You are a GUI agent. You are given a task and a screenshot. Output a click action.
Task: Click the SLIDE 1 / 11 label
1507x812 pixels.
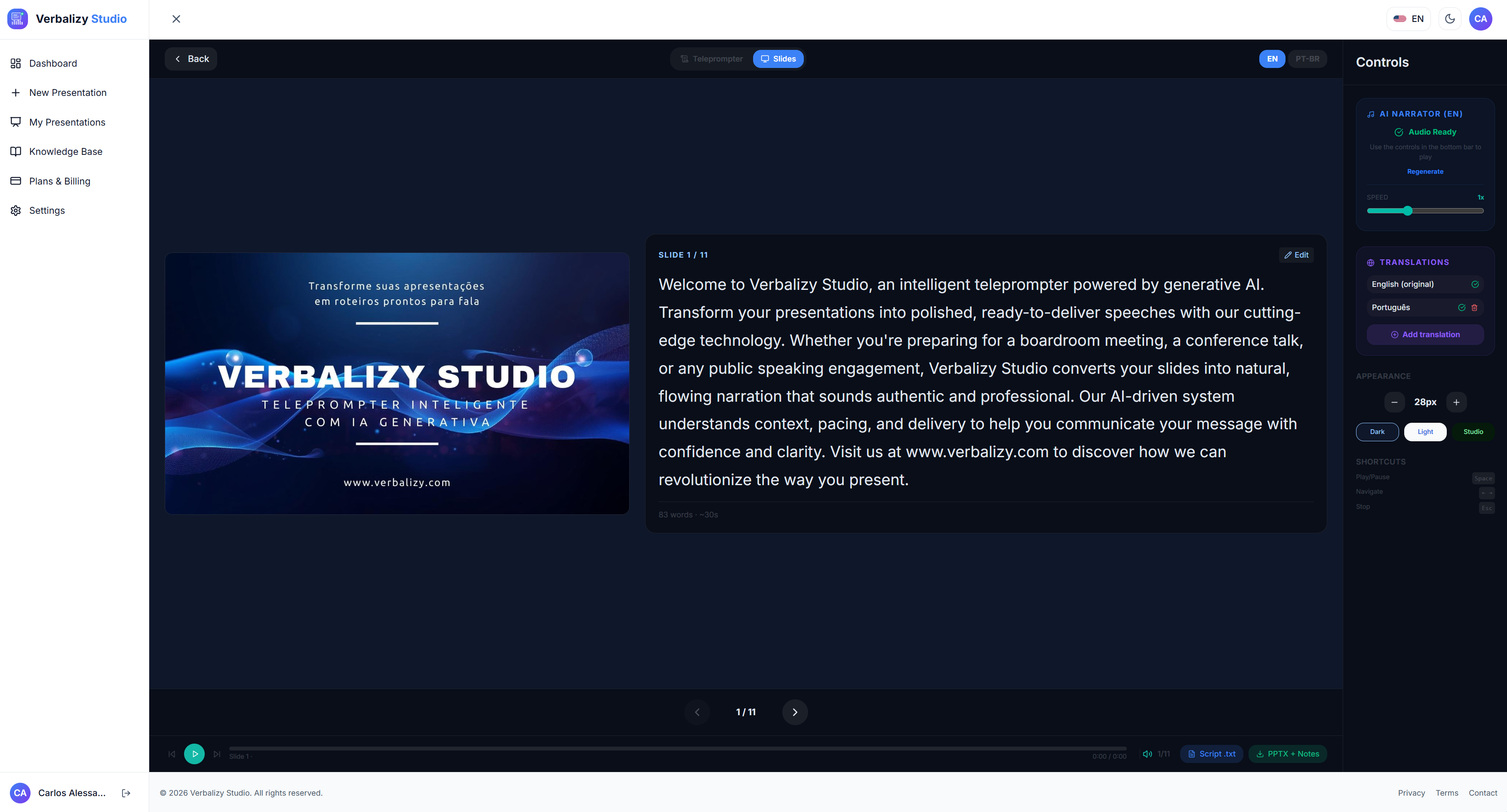(x=683, y=255)
